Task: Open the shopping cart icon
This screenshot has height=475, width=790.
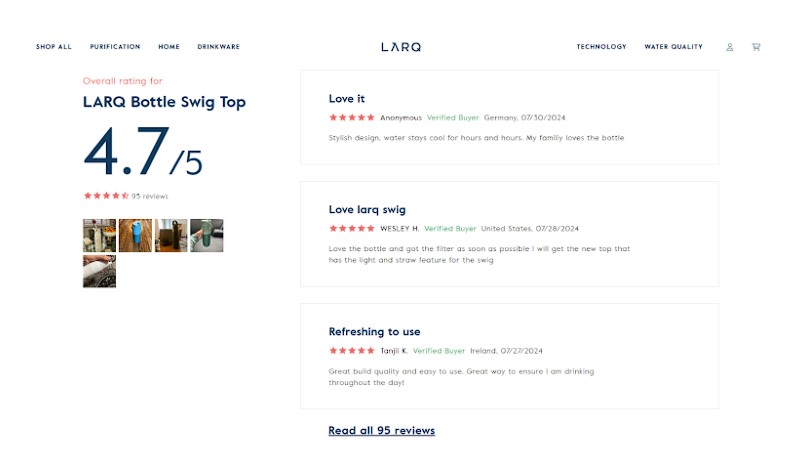Action: 756,47
